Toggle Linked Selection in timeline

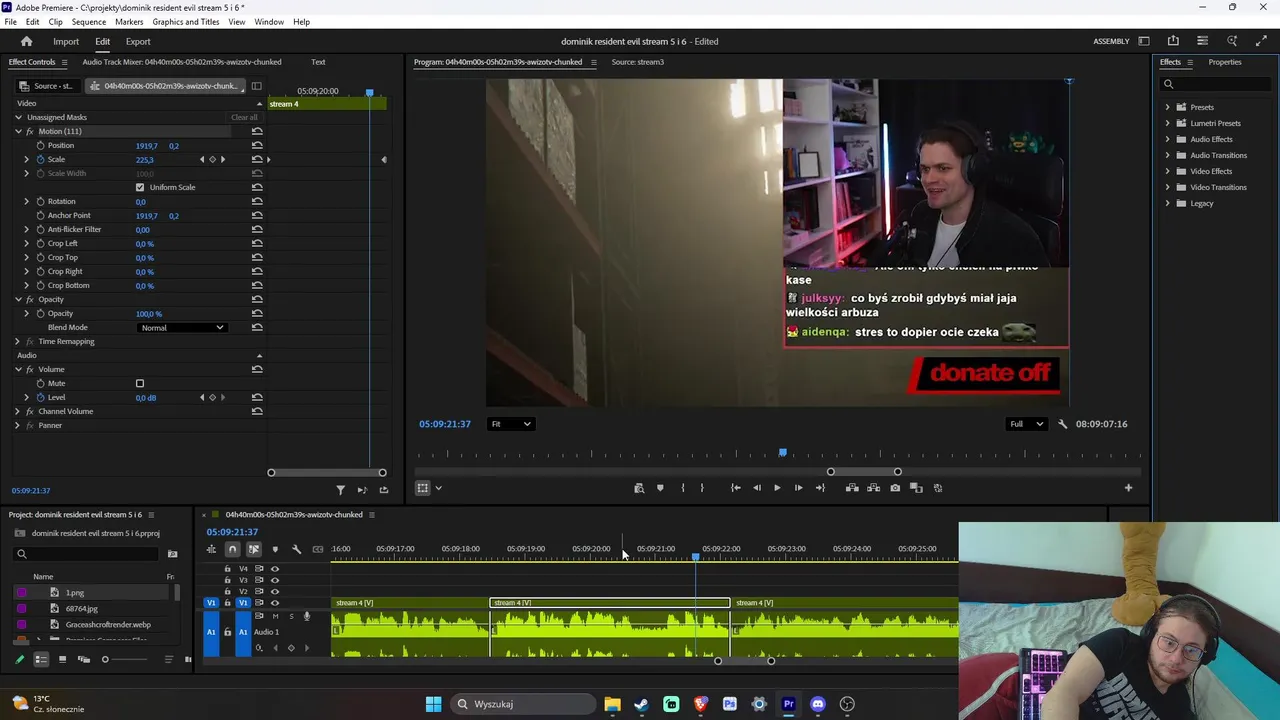coord(254,549)
